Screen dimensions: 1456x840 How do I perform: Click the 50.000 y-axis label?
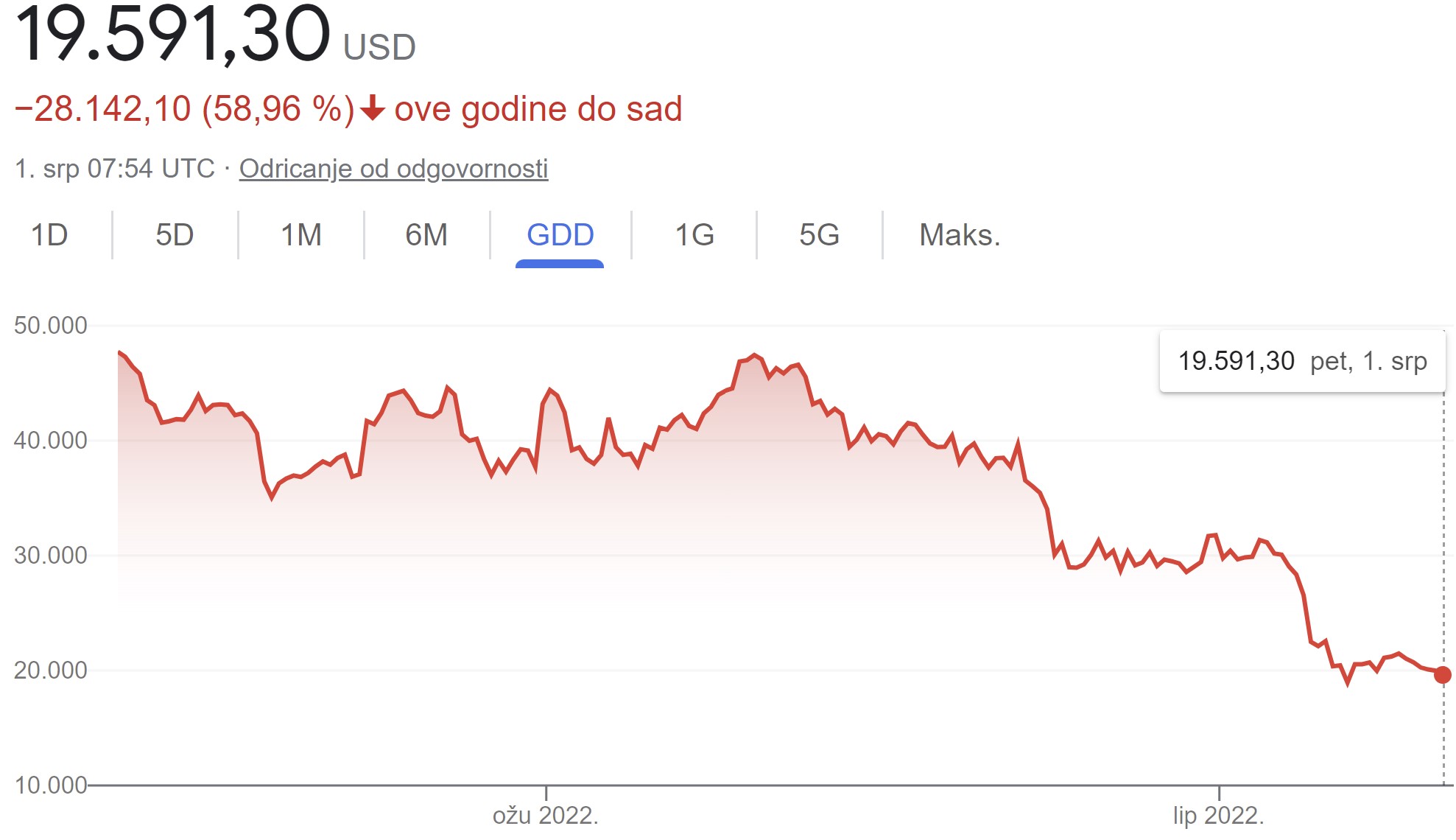50,326
